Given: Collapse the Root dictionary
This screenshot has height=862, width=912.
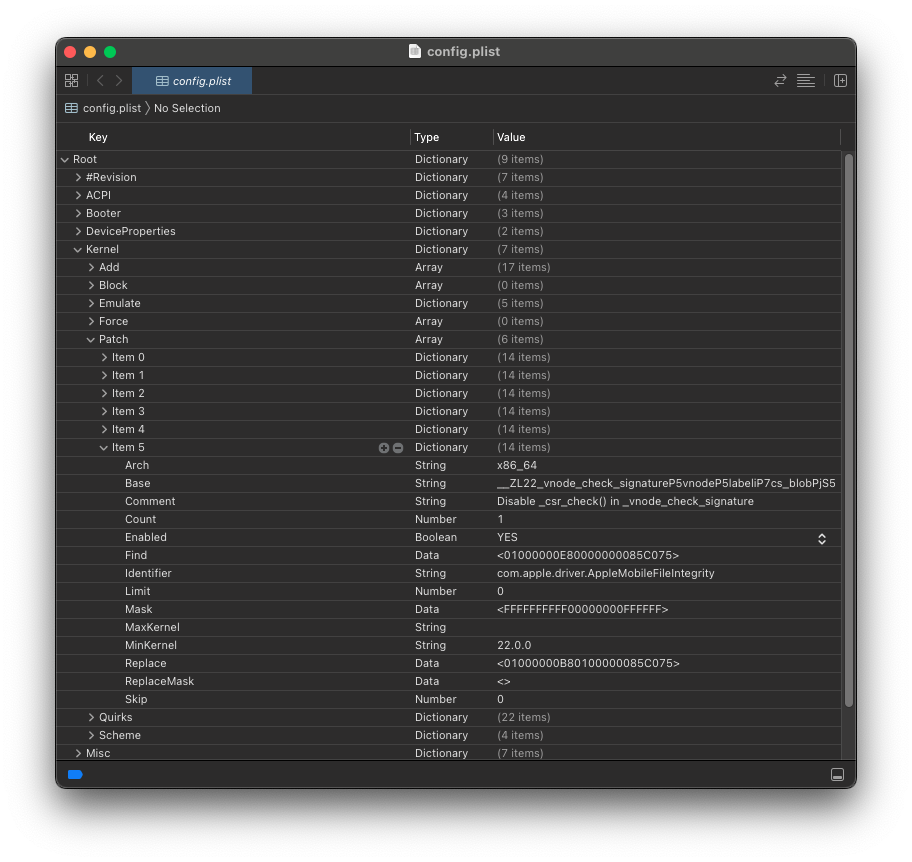Looking at the screenshot, I should point(65,159).
